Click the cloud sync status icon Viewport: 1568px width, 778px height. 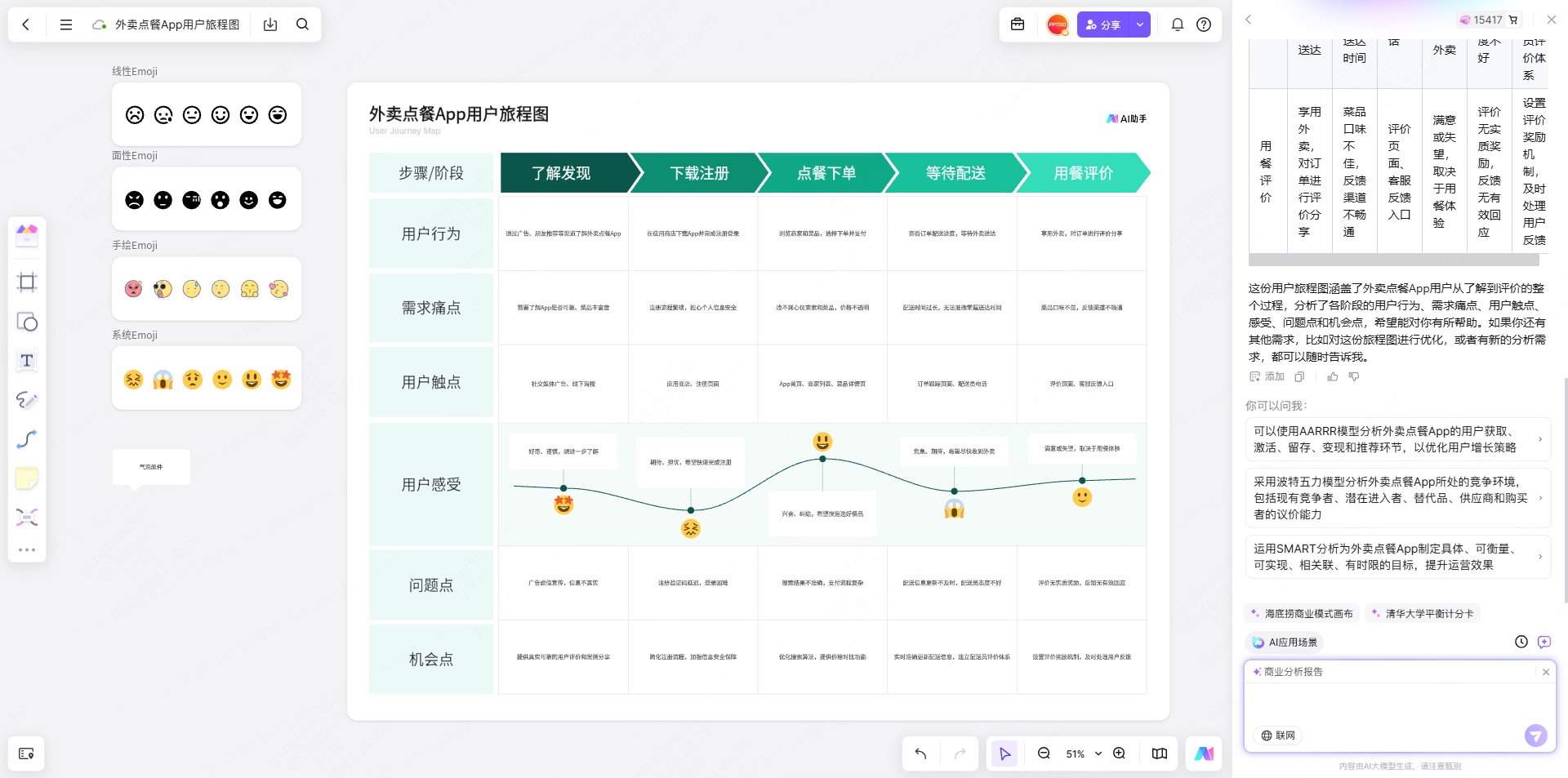tap(100, 24)
